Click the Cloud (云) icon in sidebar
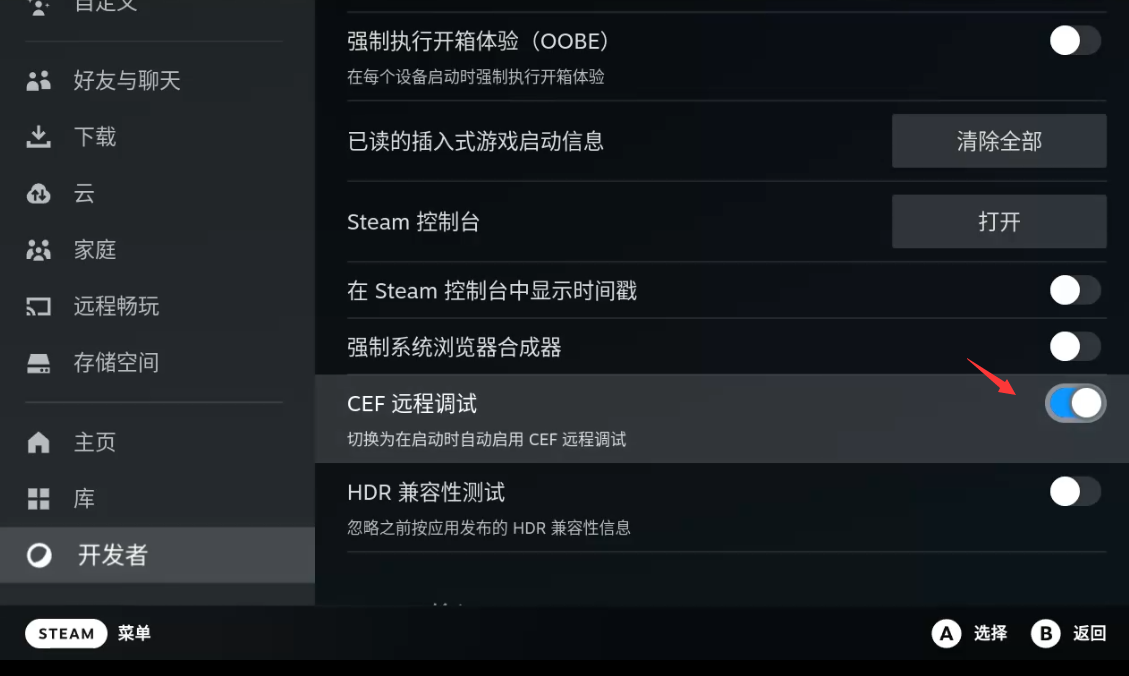Image resolution: width=1129 pixels, height=676 pixels. pos(38,194)
